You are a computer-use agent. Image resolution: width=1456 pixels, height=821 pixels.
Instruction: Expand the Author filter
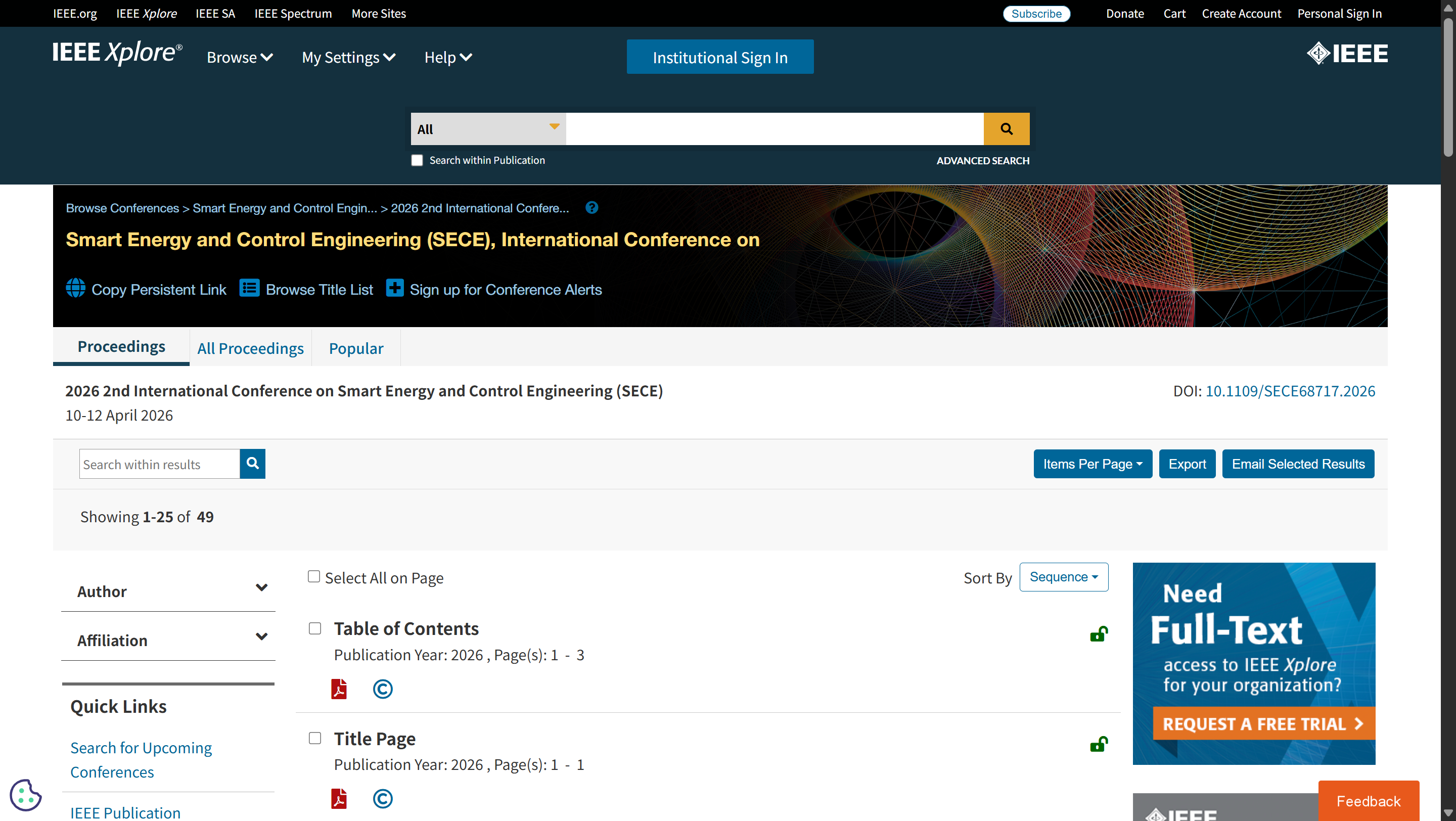coord(168,591)
